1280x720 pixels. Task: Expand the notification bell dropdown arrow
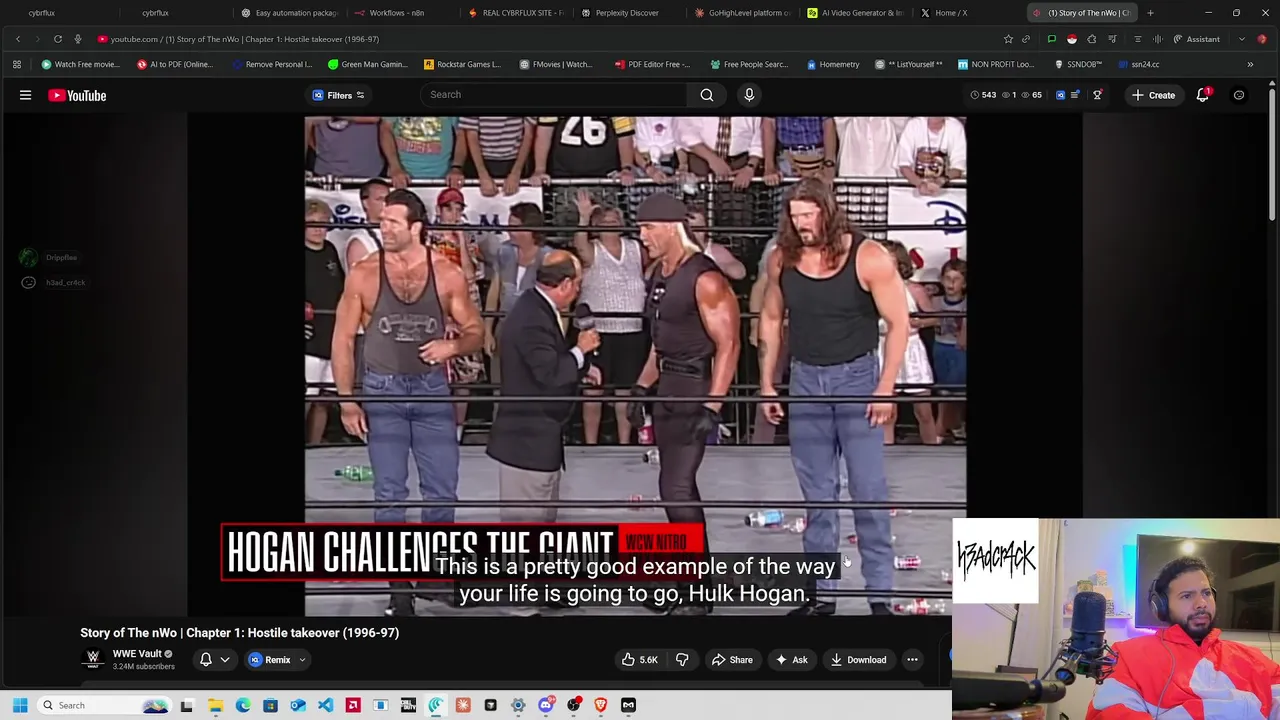(225, 660)
